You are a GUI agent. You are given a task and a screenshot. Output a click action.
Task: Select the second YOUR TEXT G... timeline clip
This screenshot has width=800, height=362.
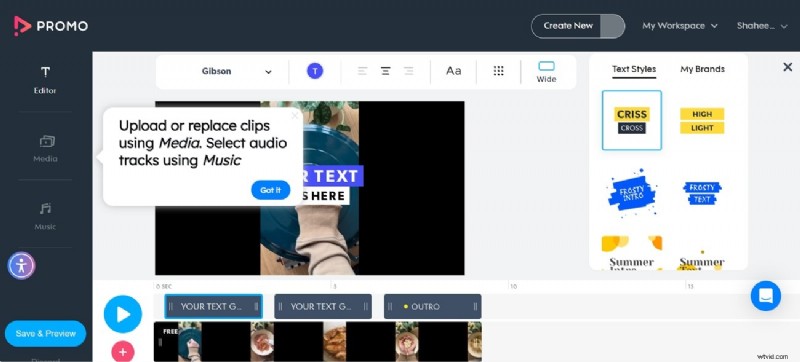323,306
